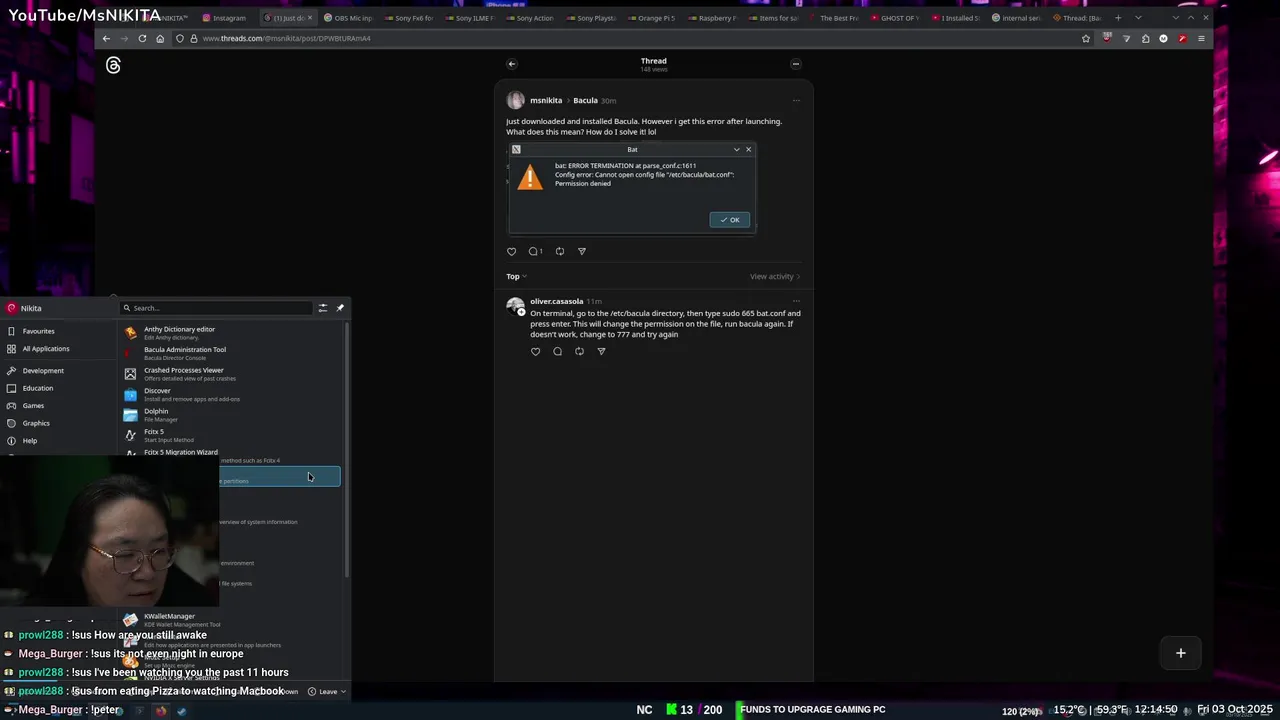Click the browser address bar URL

point(286,38)
